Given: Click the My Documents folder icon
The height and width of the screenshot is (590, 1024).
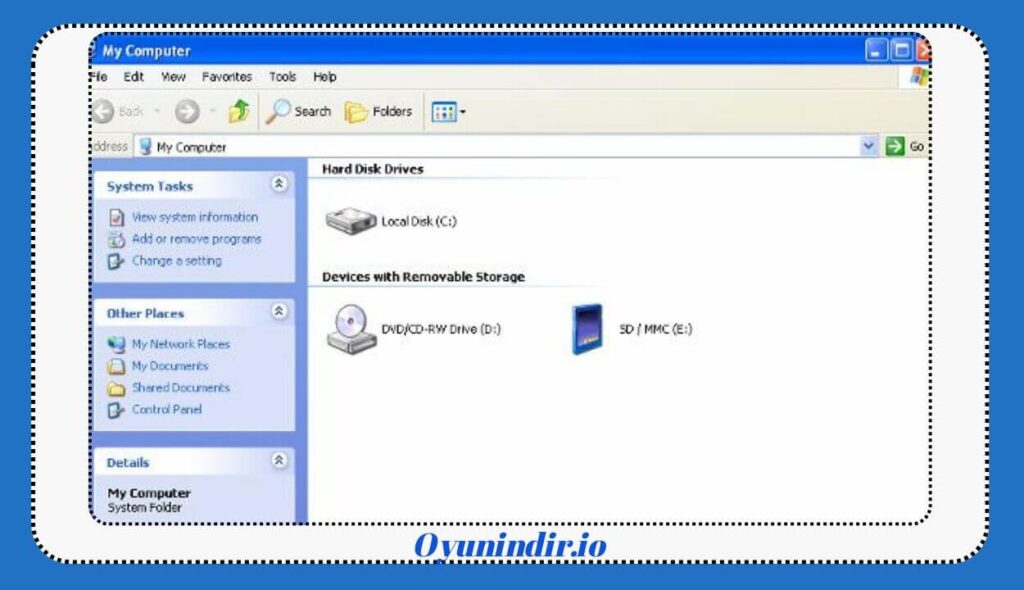Looking at the screenshot, I should (x=116, y=367).
